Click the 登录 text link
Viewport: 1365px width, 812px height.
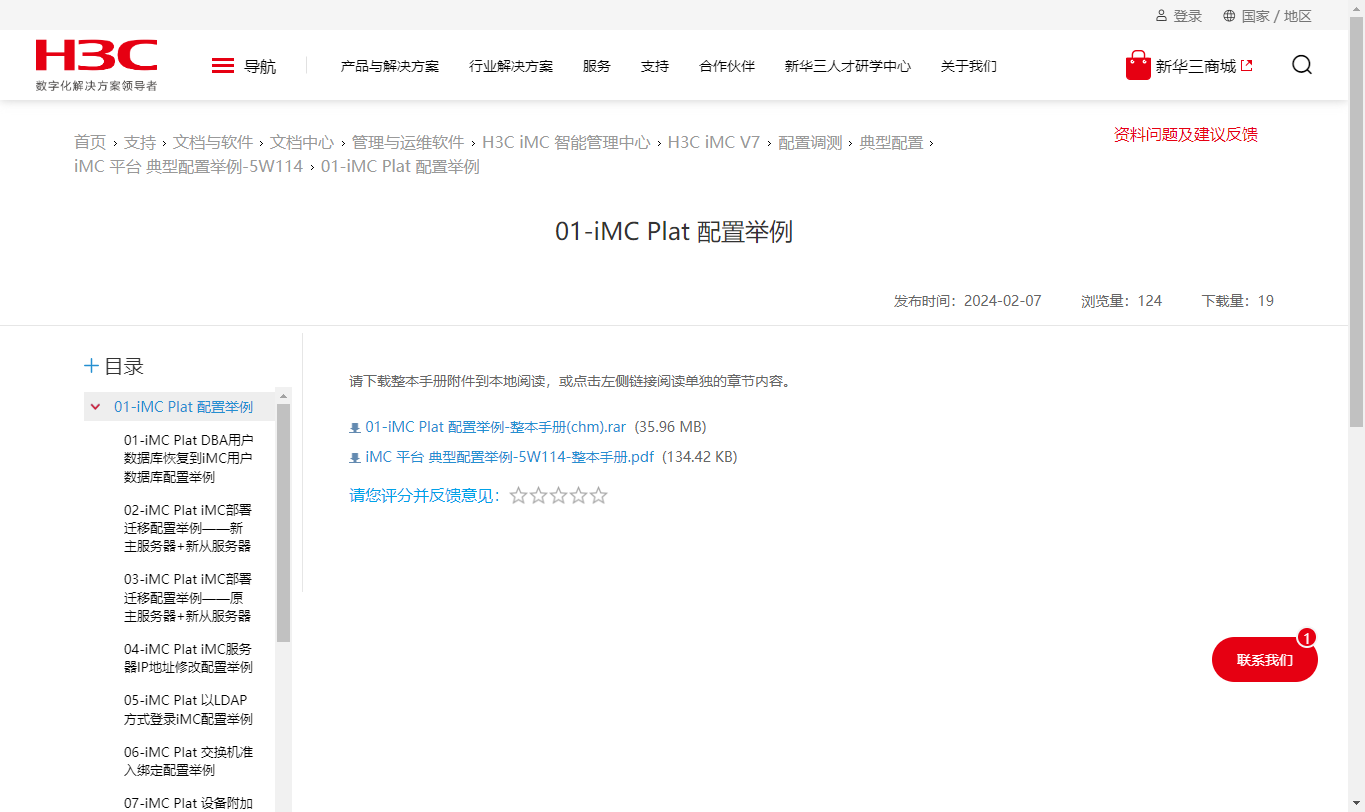(1188, 16)
